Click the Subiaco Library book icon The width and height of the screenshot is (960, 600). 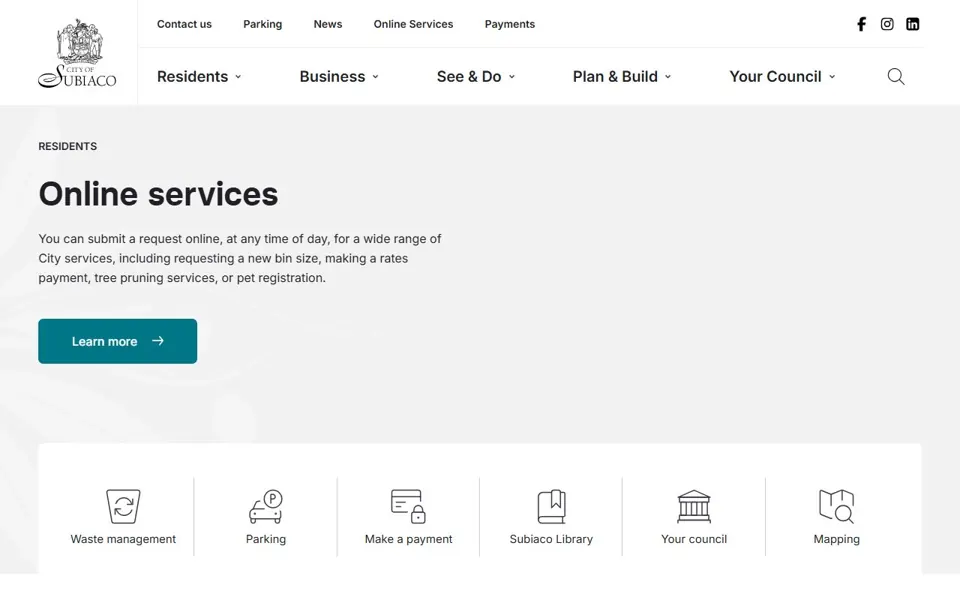pyautogui.click(x=551, y=506)
